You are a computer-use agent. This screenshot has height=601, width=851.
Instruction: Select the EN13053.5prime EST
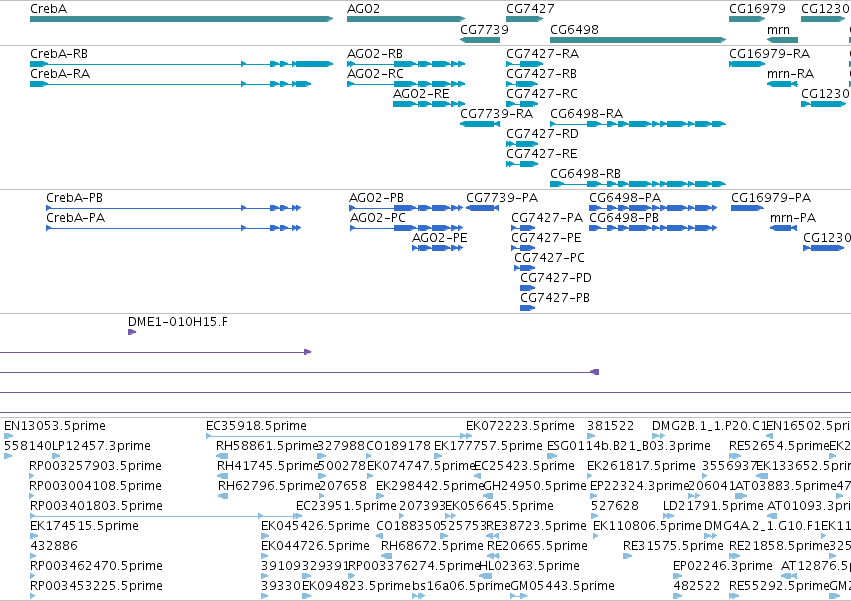(x=9, y=436)
